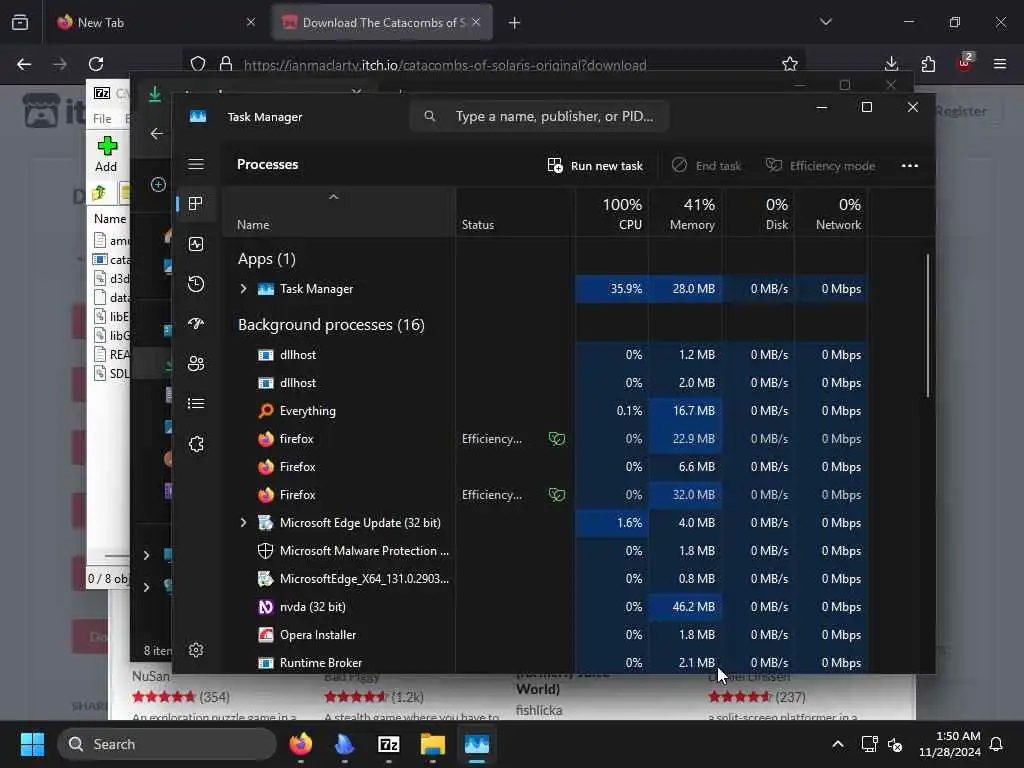
Task: Click End task button
Action: (706, 166)
